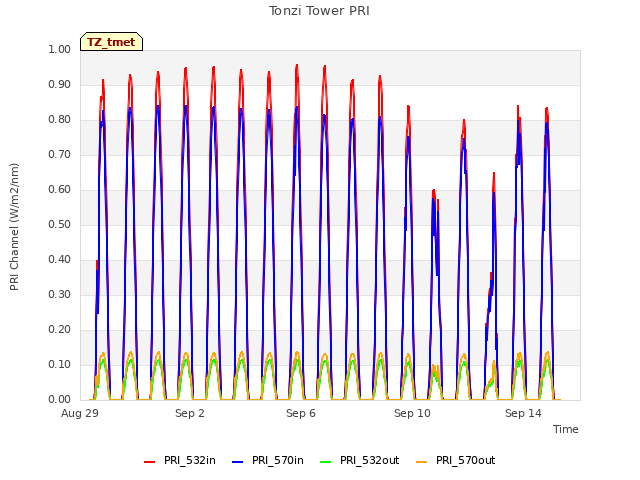Click the Sep 10 x-axis tick label
The image size is (640, 480).
(412, 413)
